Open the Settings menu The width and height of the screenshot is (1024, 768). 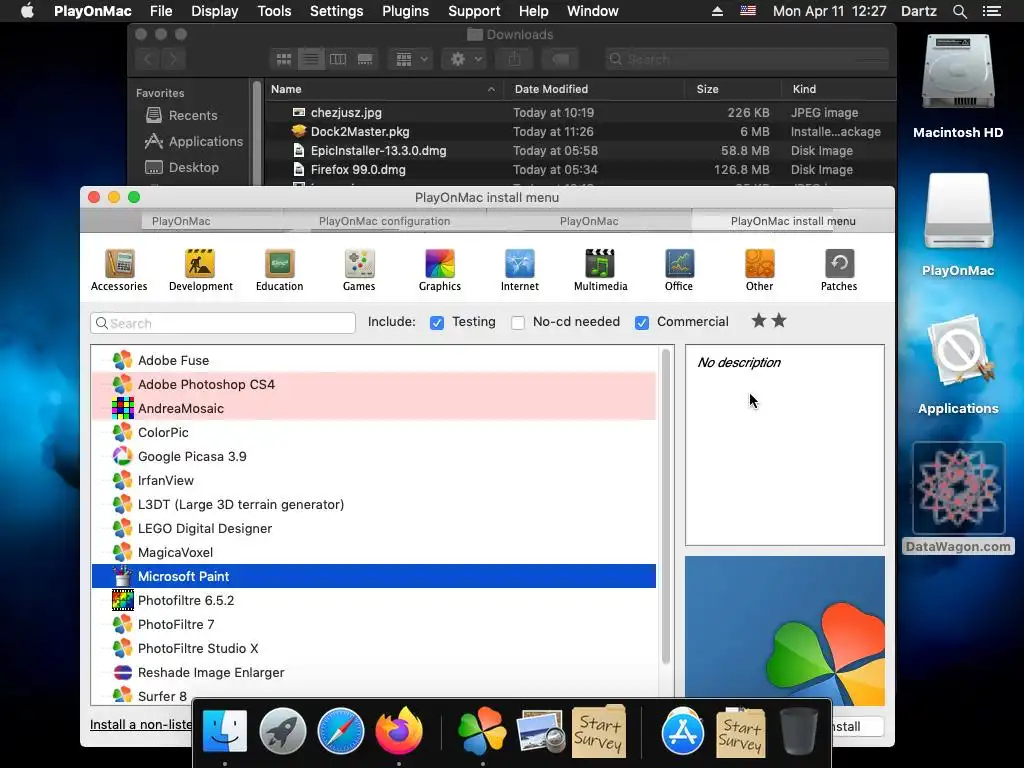(x=336, y=11)
